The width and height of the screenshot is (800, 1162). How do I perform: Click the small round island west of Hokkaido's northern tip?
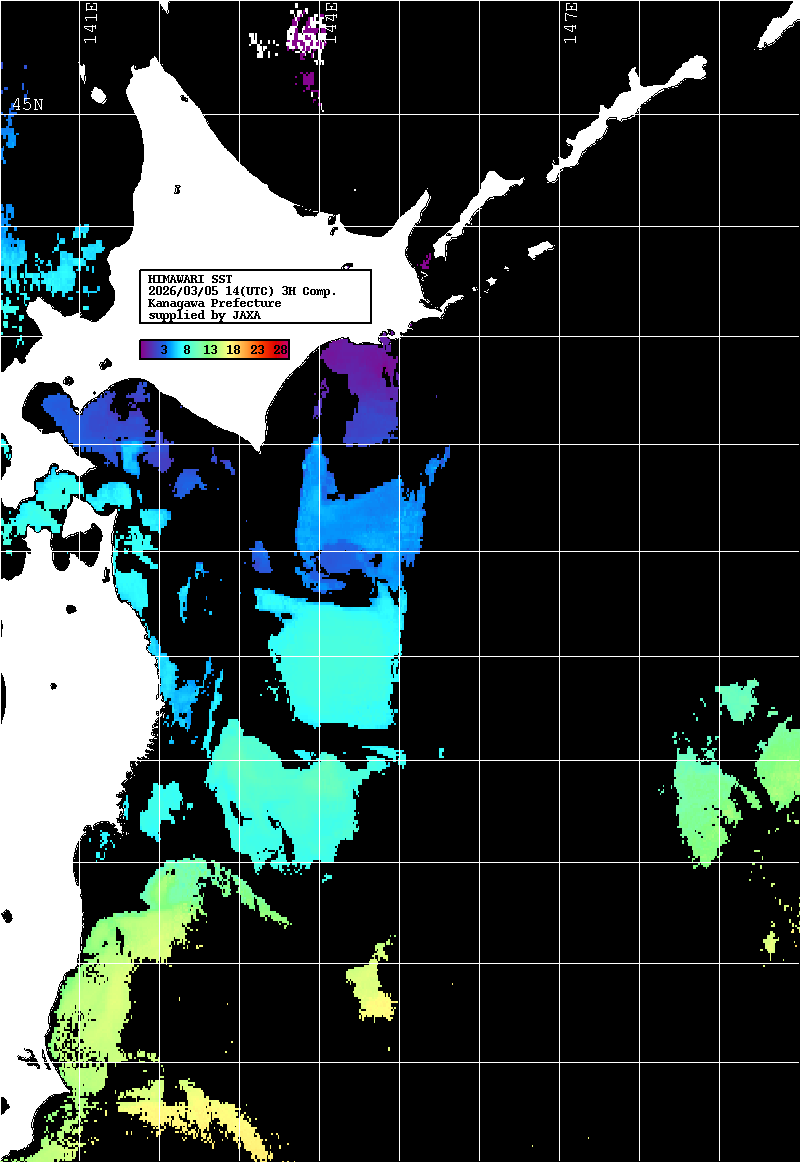[x=99, y=96]
